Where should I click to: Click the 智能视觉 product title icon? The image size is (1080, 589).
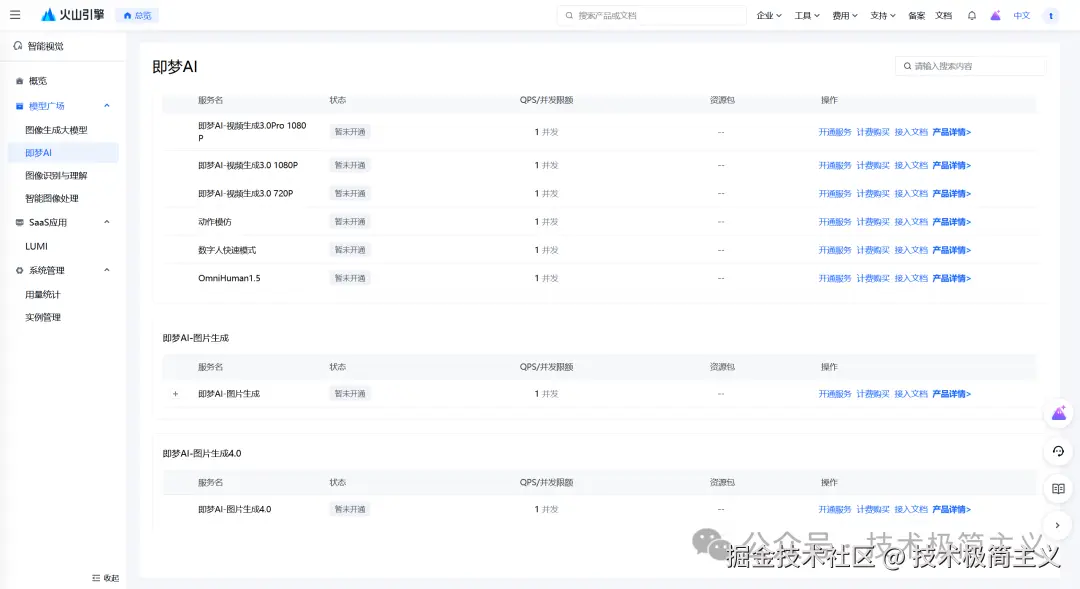coord(18,45)
